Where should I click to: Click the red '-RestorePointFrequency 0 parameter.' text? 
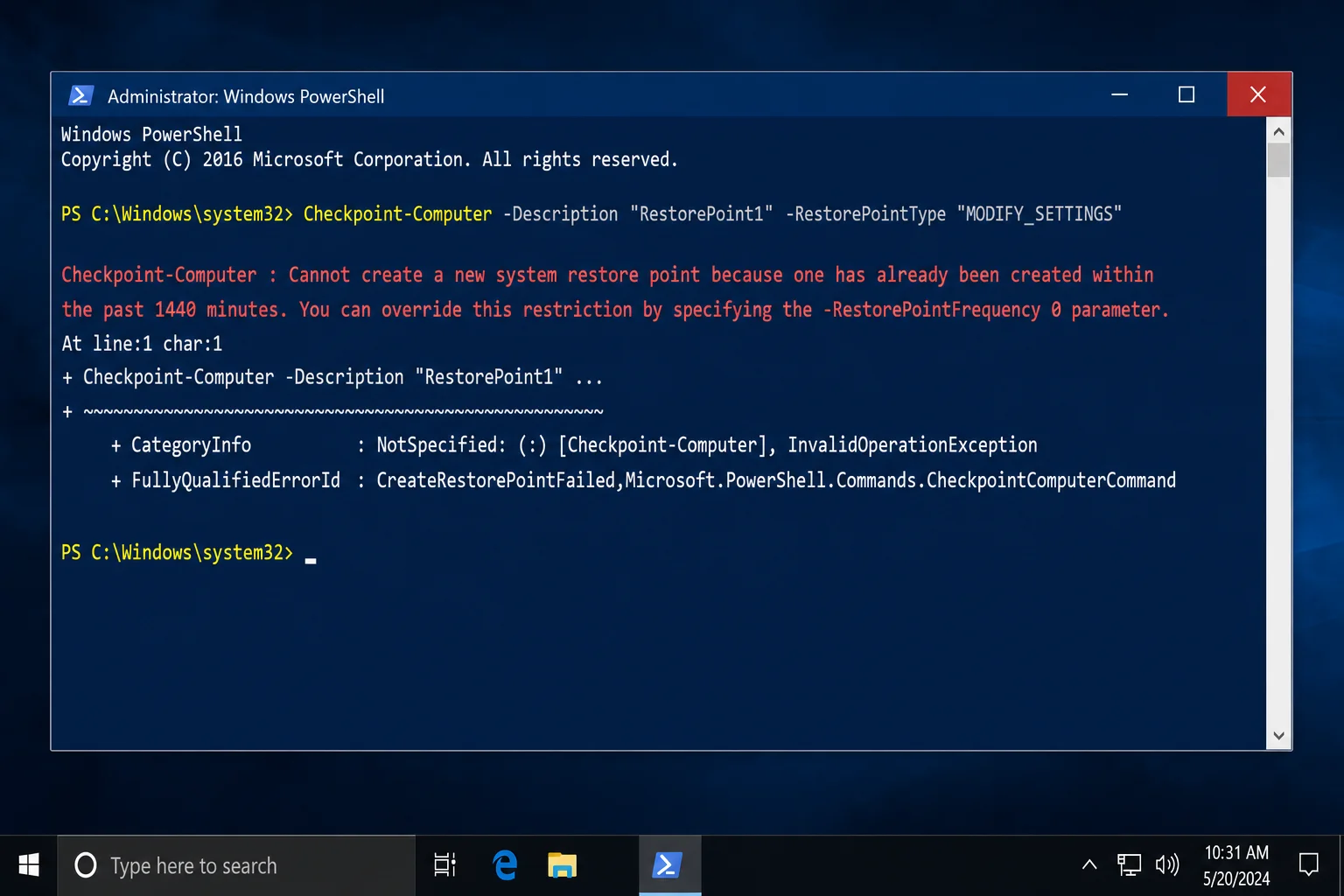996,310
